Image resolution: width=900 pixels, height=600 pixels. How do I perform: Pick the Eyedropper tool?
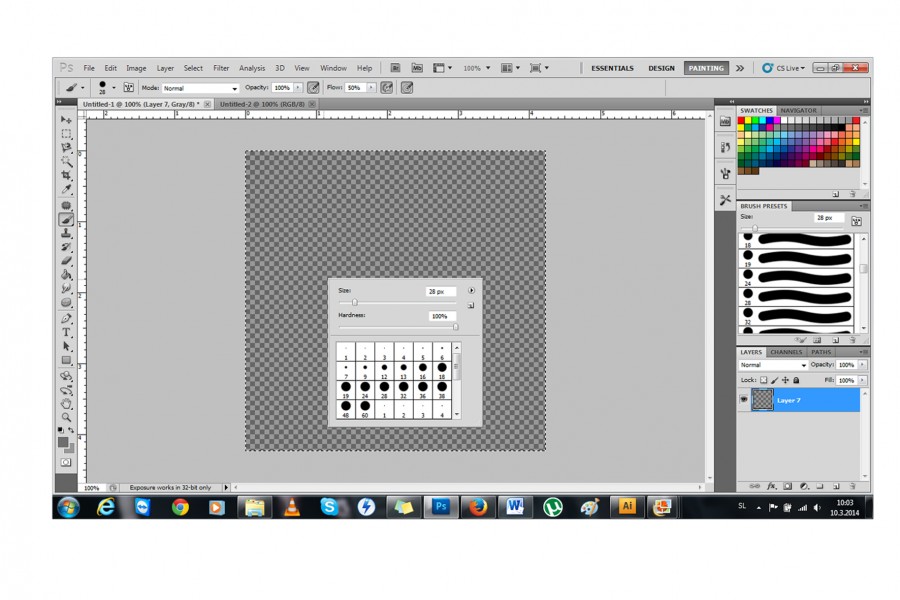67,189
